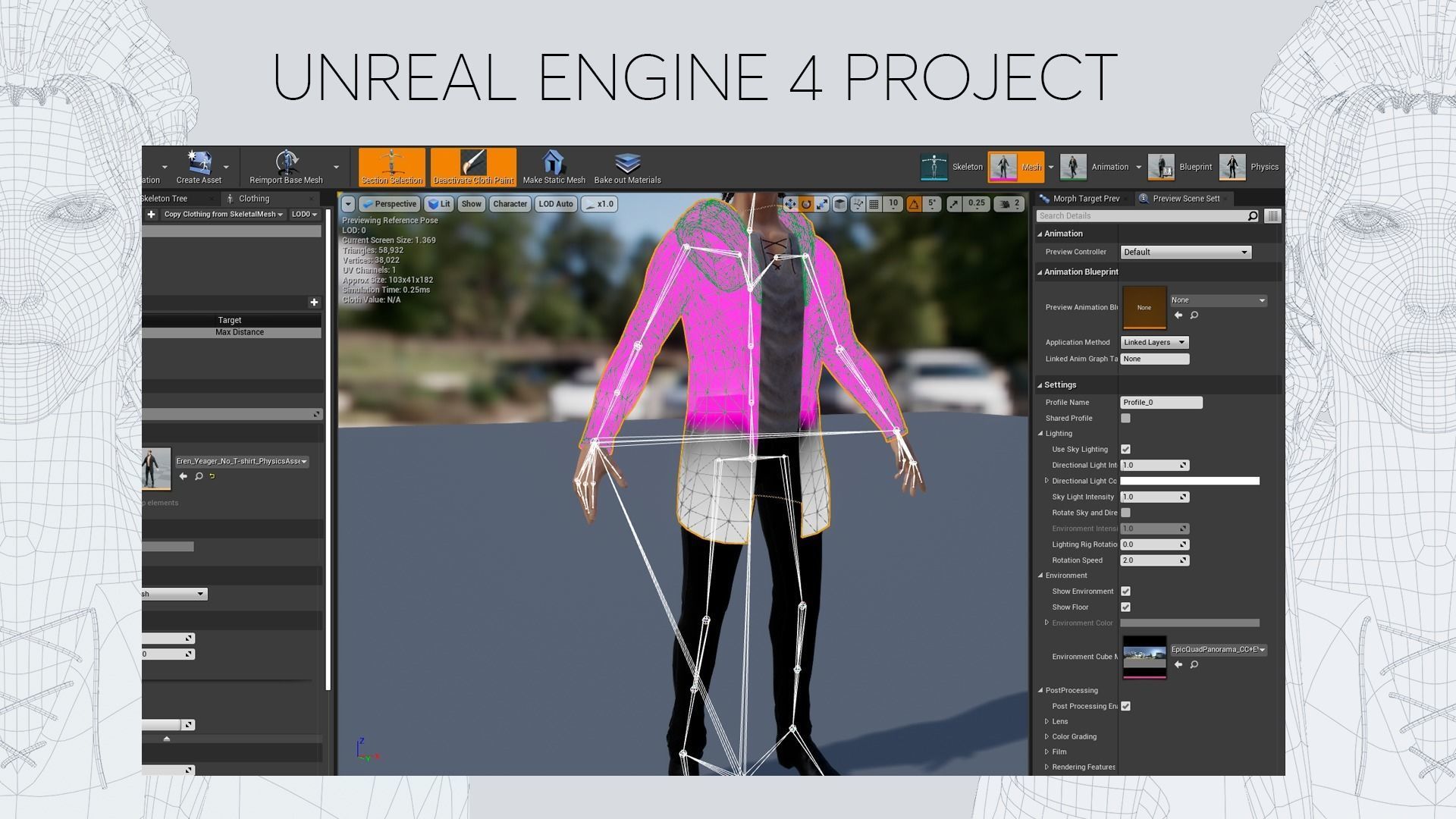Switch to Mesh editor mode
The image size is (1456, 819).
click(x=1016, y=167)
